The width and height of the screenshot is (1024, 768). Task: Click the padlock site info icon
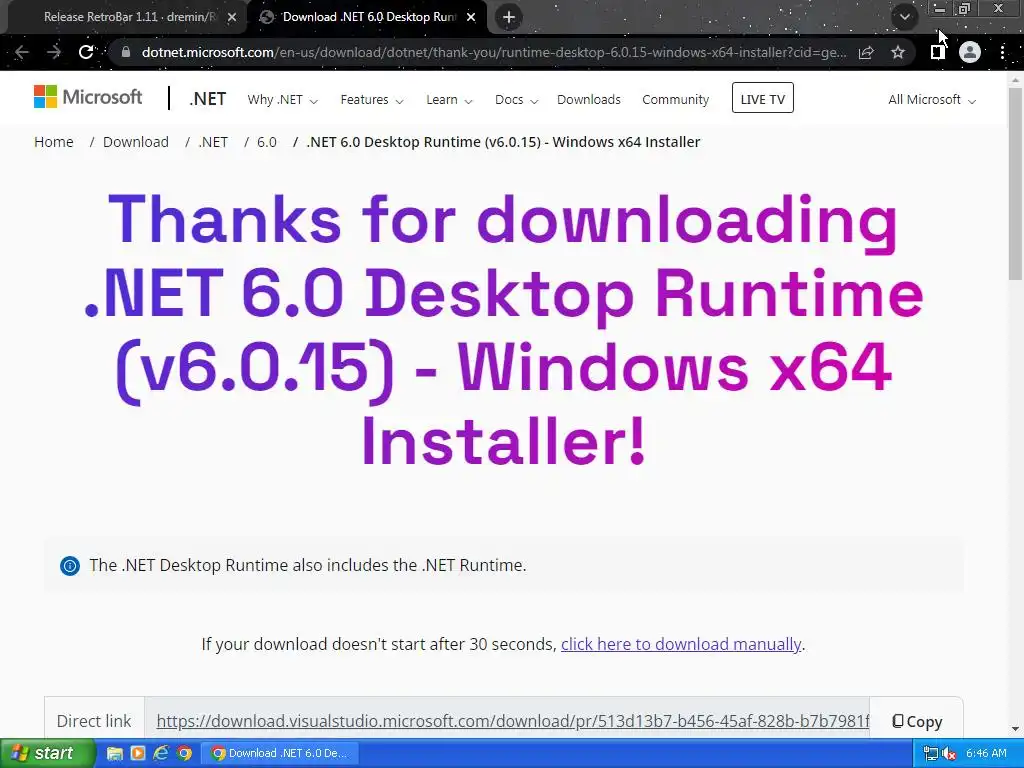coord(126,52)
